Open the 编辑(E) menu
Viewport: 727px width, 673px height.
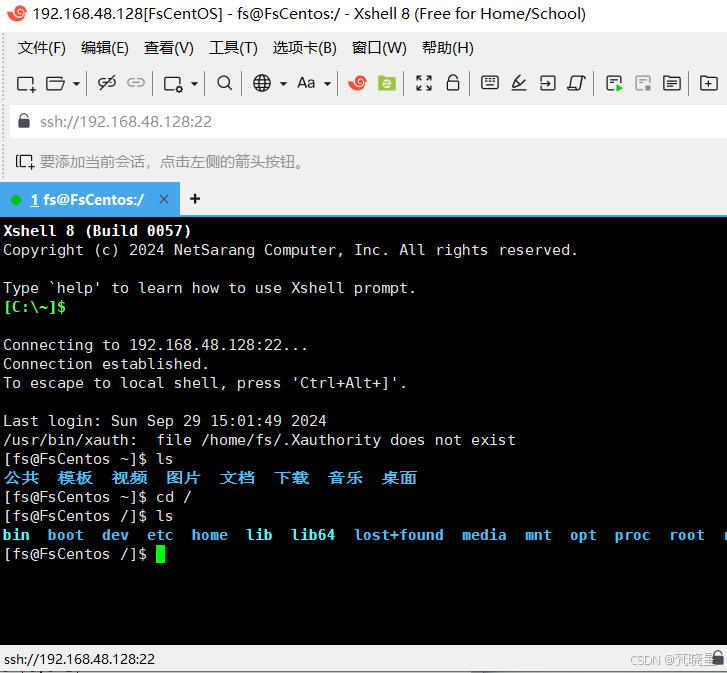105,48
